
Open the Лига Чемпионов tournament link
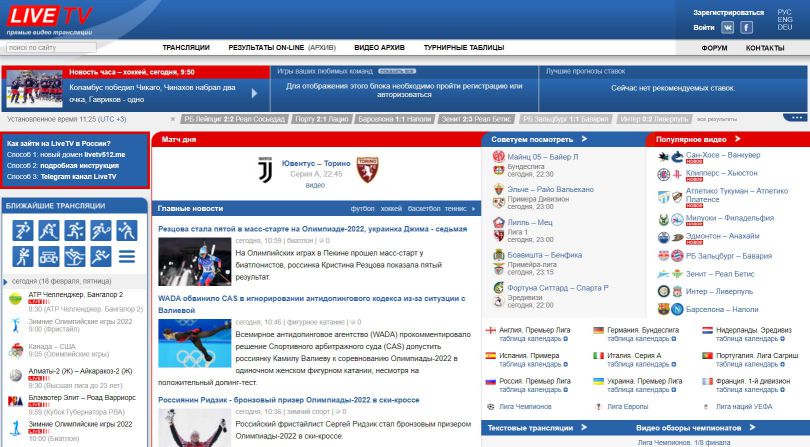[x=525, y=407]
